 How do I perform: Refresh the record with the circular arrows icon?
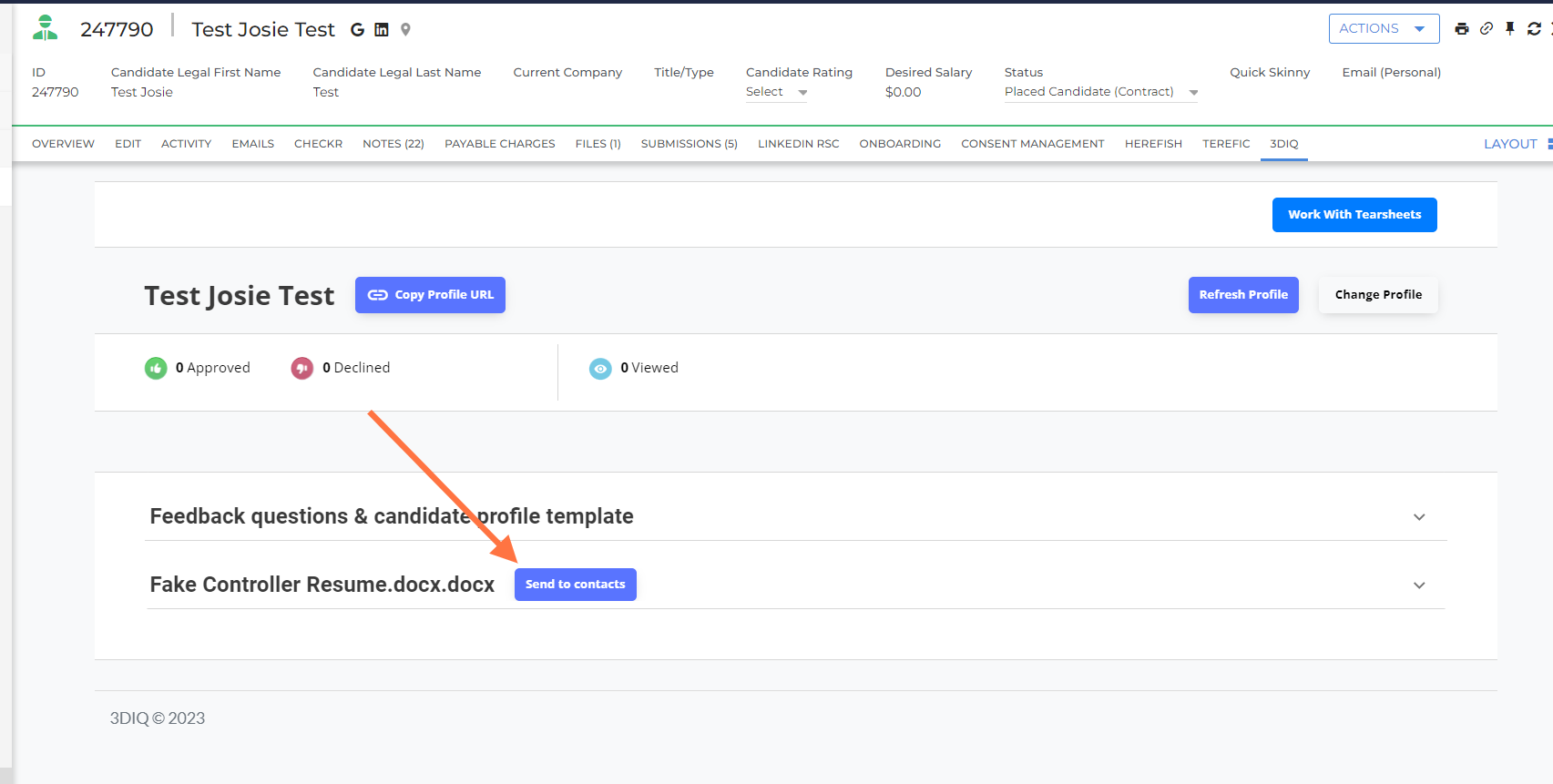pyautogui.click(x=1534, y=29)
